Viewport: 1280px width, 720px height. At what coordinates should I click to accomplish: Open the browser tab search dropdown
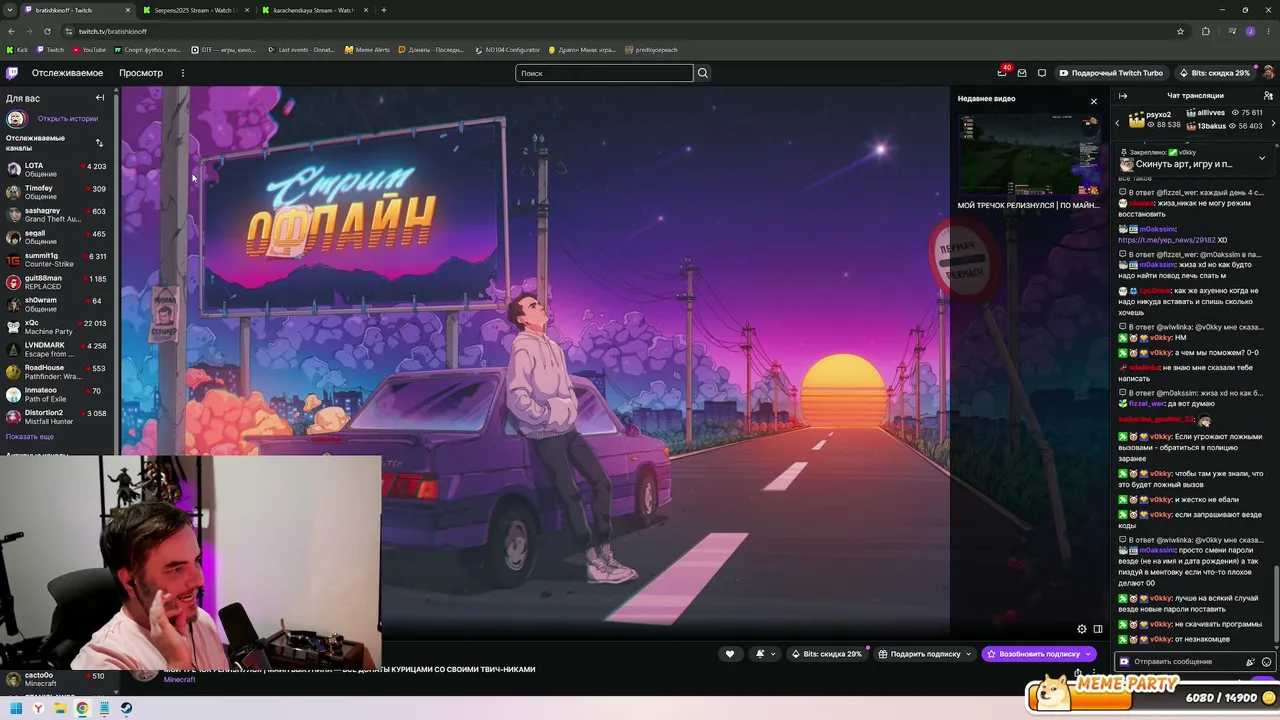click(x=10, y=10)
